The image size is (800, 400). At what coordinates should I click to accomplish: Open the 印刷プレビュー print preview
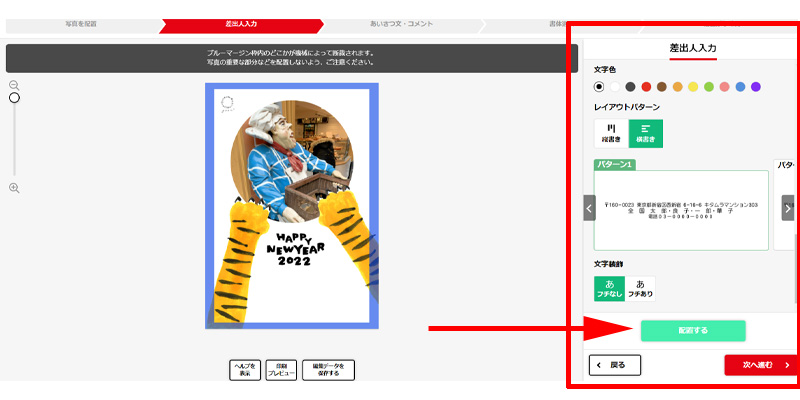tap(281, 370)
